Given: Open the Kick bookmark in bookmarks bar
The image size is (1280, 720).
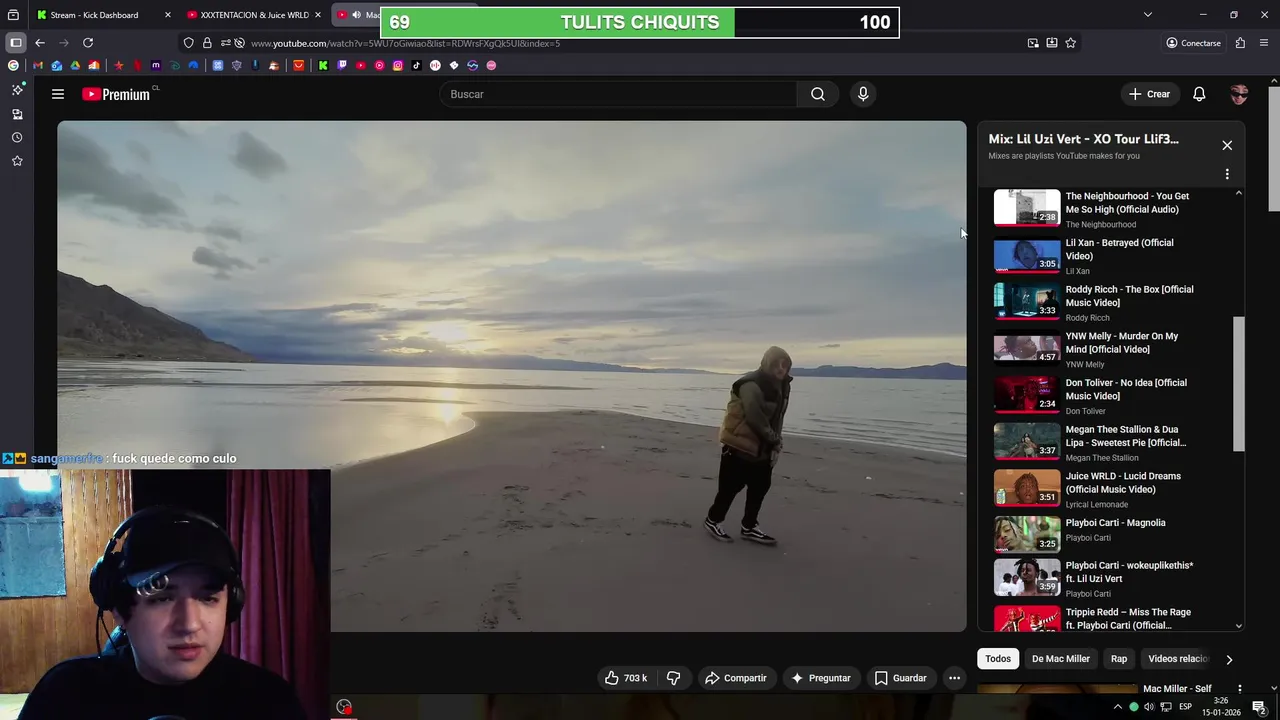Looking at the screenshot, I should (323, 65).
